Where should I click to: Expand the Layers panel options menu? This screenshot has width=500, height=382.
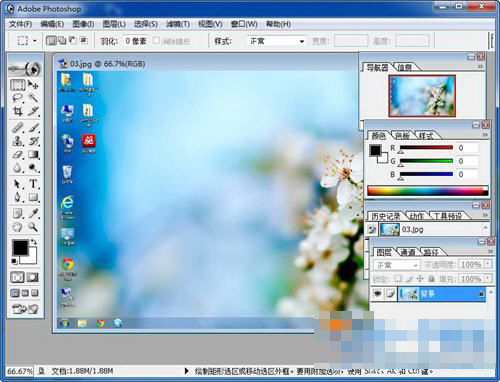[x=490, y=251]
